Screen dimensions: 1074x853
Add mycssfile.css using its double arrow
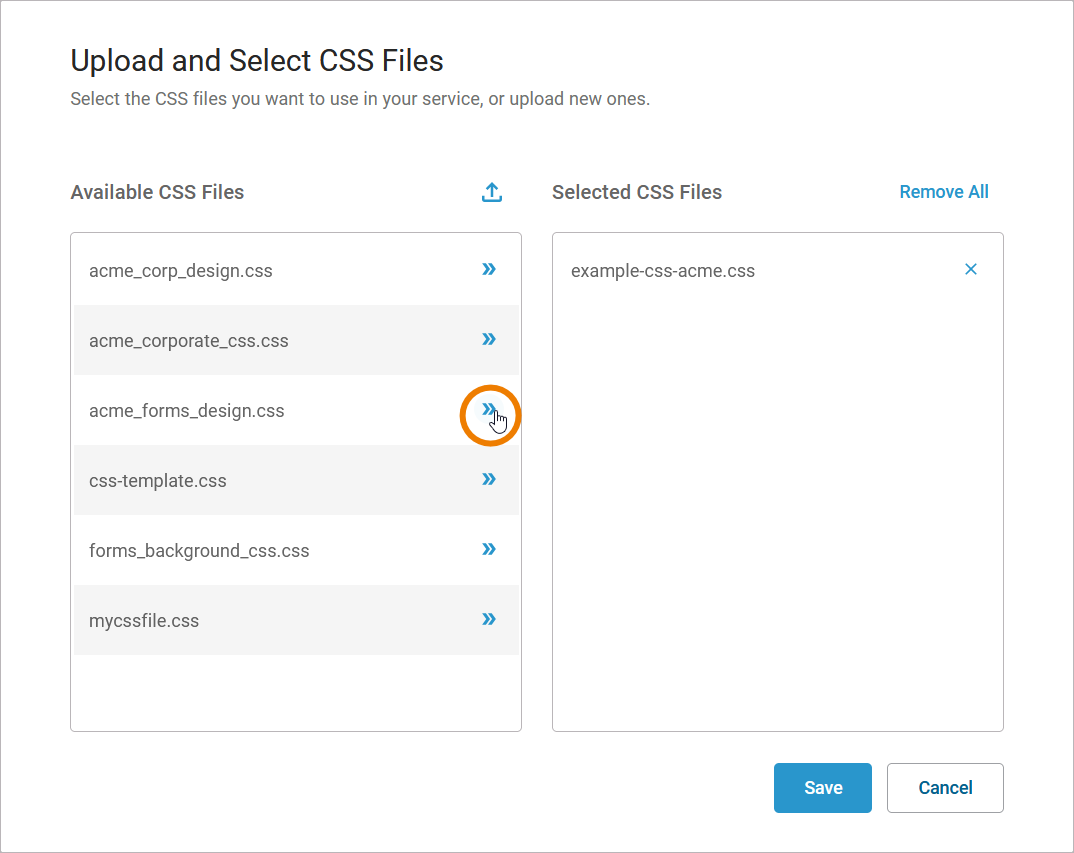tap(489, 619)
